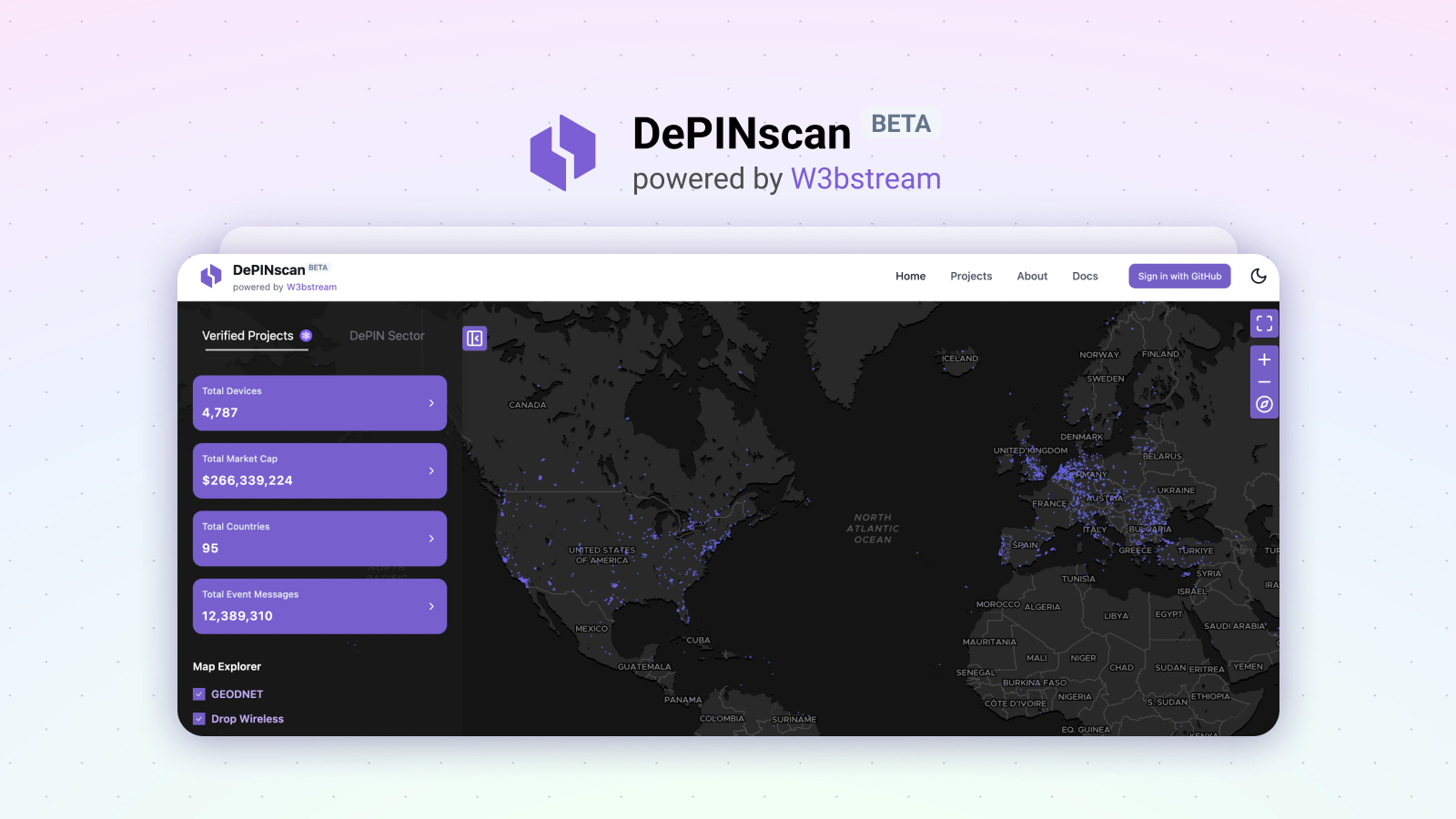This screenshot has width=1456, height=819.
Task: Uncheck the GEODNET map layer
Action: pyautogui.click(x=198, y=693)
